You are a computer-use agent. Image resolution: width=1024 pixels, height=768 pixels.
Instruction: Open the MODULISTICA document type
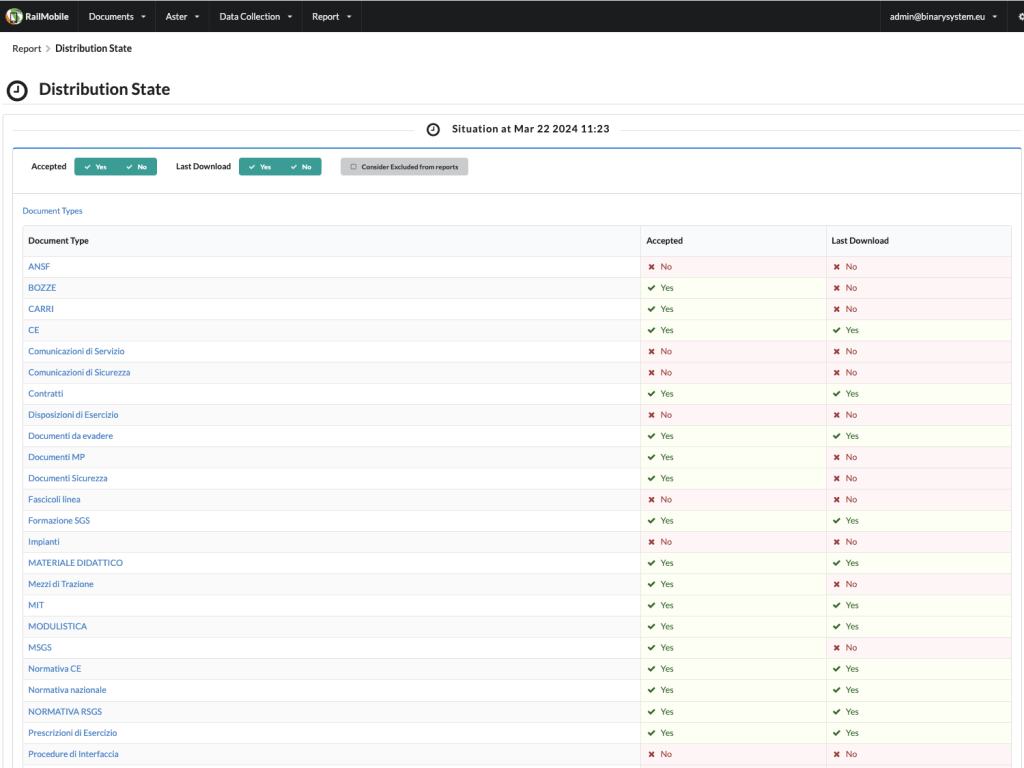pos(57,626)
